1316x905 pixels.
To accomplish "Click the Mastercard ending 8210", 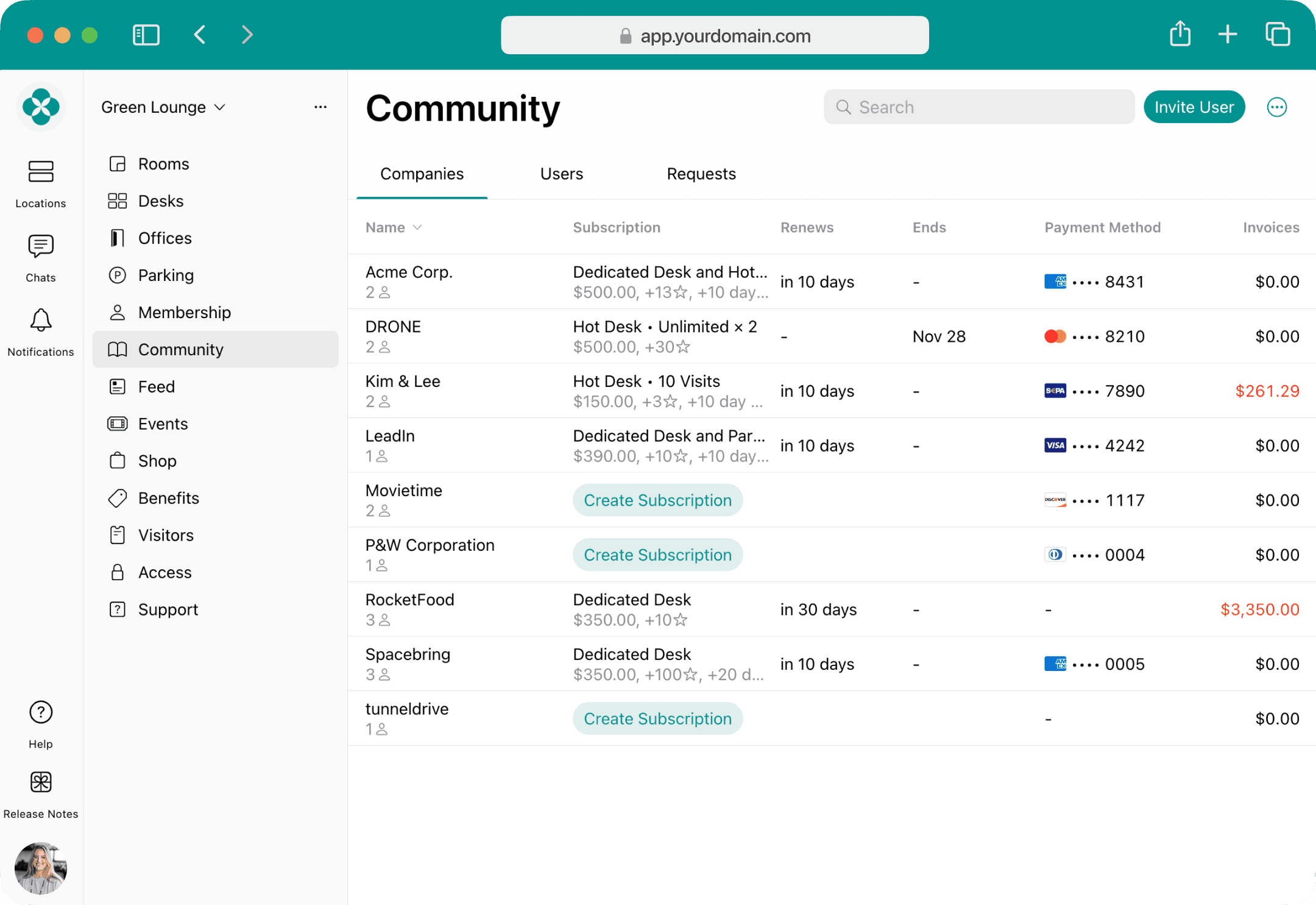I will [1094, 336].
